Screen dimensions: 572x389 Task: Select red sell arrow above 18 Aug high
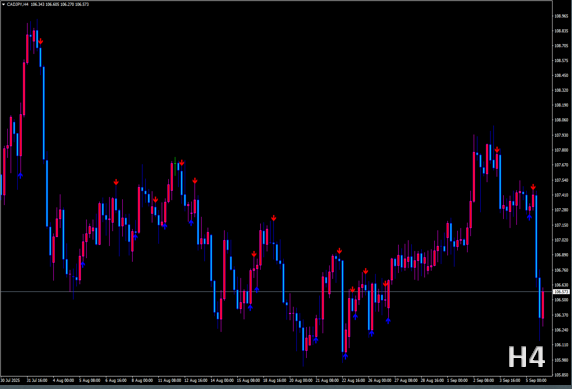274,218
